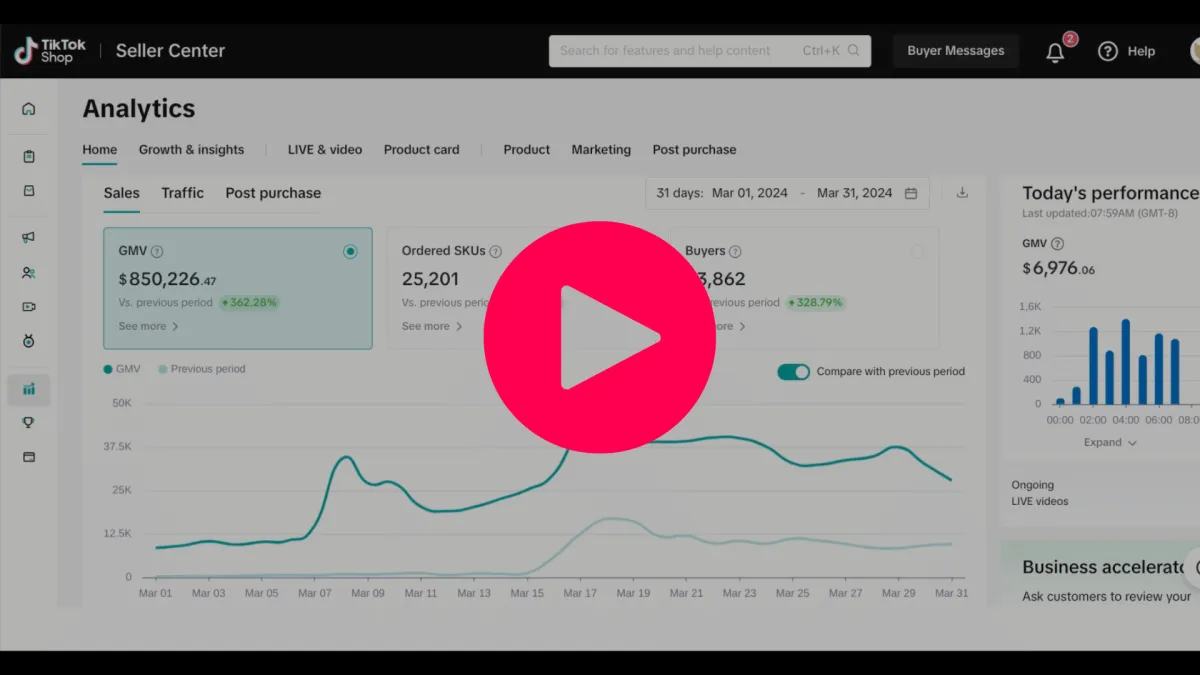Switch to the Product tab

527,150
